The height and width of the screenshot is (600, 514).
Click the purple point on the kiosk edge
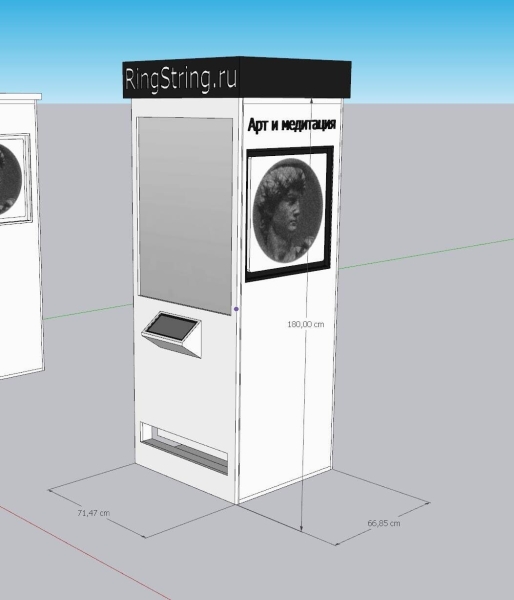click(x=236, y=309)
